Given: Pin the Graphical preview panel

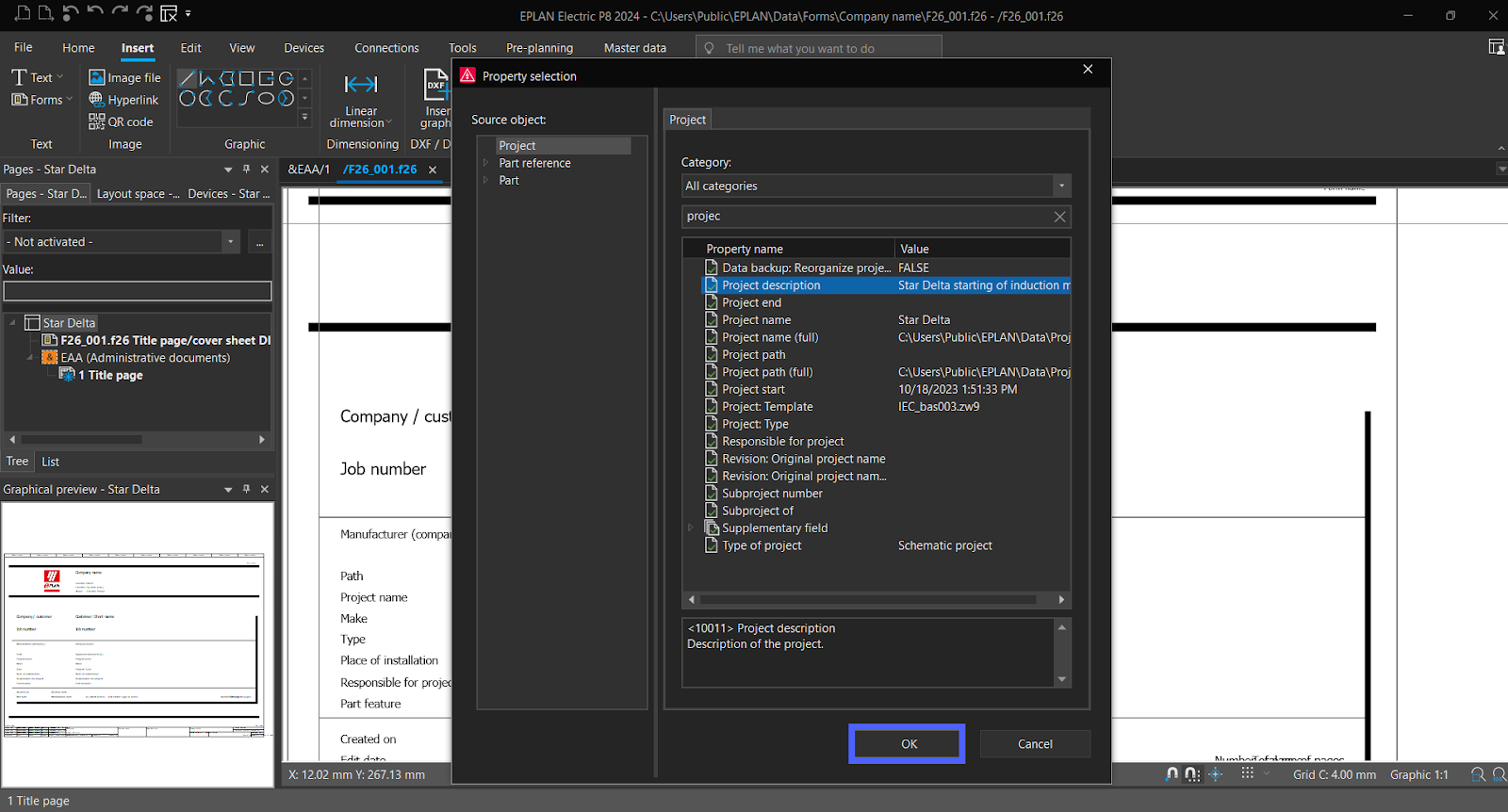Looking at the screenshot, I should coord(246,490).
